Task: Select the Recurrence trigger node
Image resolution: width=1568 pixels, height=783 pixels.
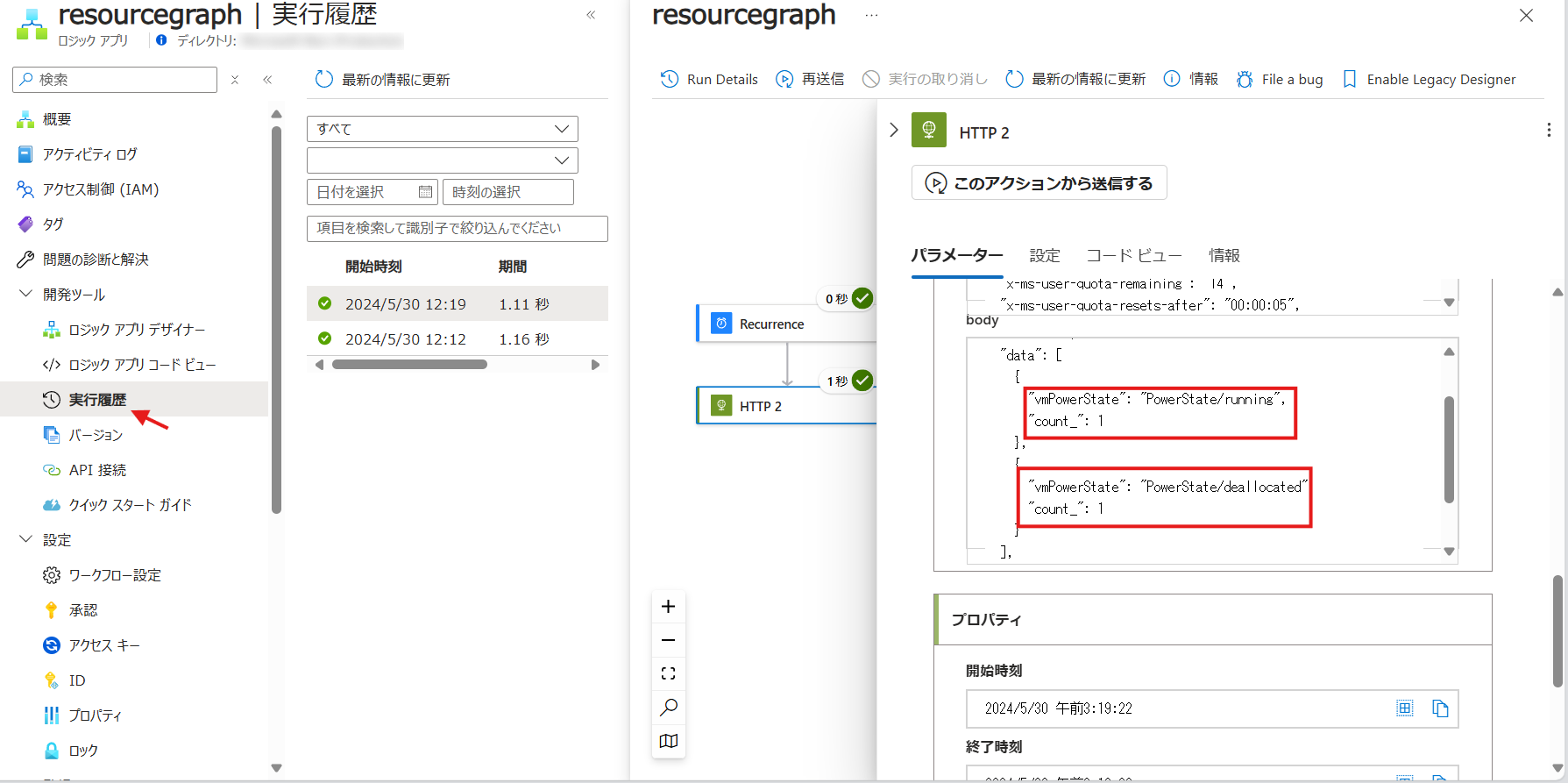Action: [786, 324]
